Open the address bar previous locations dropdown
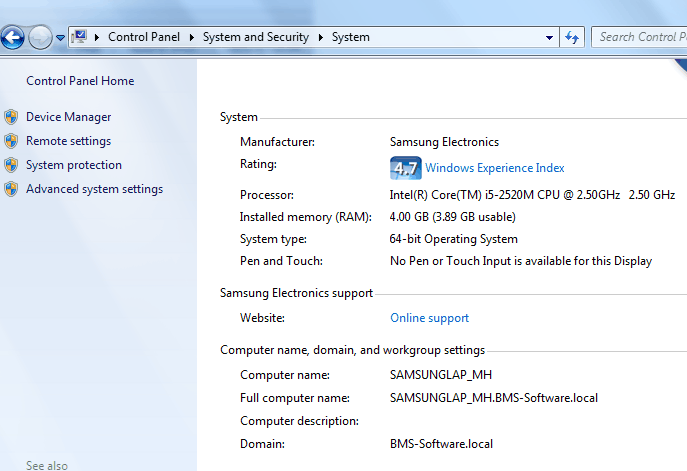This screenshot has width=687, height=471. tap(550, 37)
